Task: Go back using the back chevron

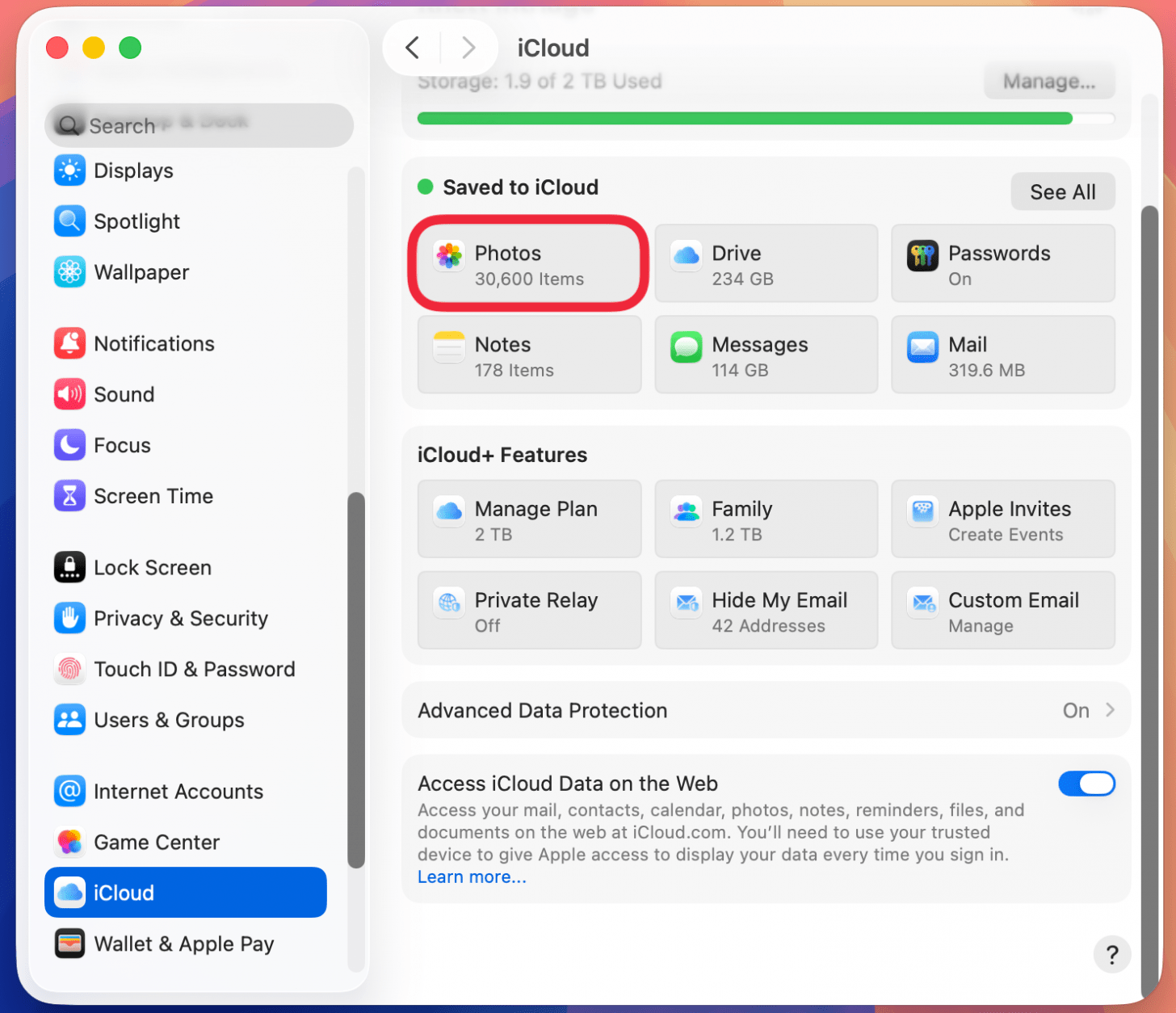Action: click(413, 48)
